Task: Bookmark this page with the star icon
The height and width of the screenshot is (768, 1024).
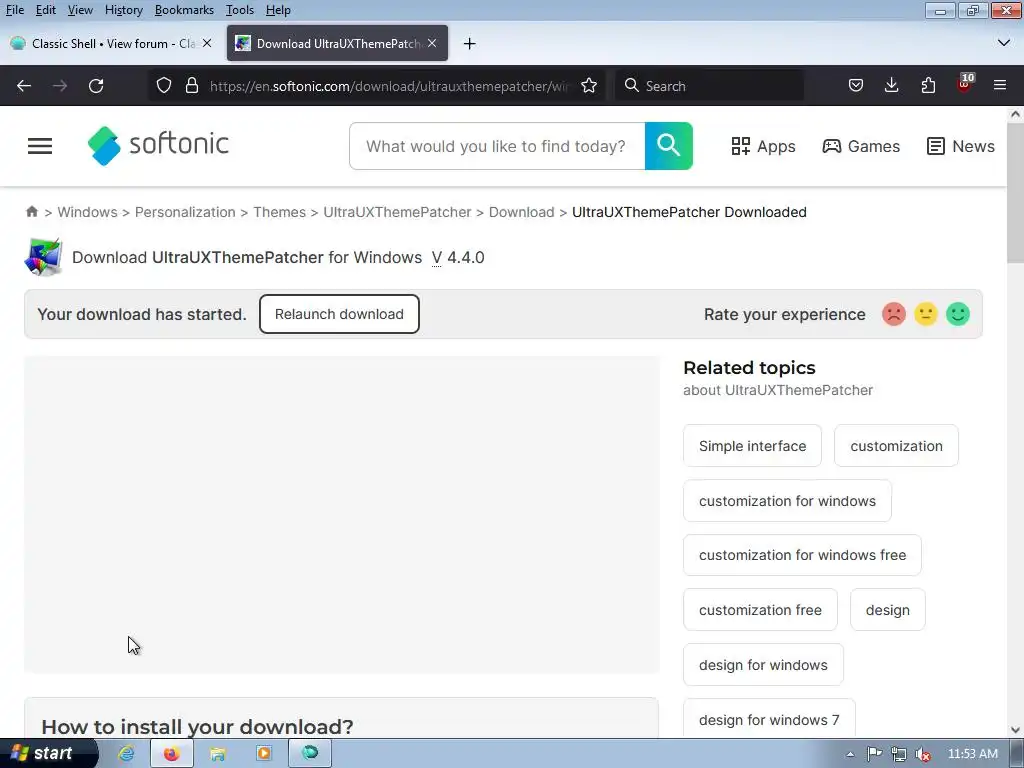Action: coord(589,86)
